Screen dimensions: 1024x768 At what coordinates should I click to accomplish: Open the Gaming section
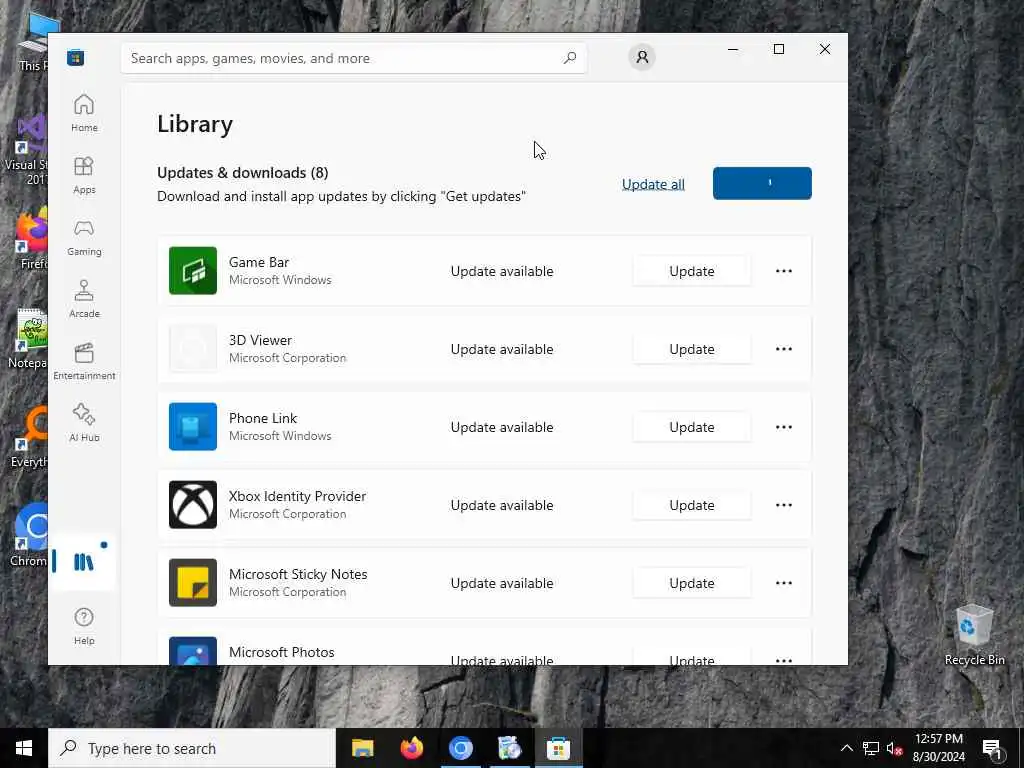[x=84, y=237]
